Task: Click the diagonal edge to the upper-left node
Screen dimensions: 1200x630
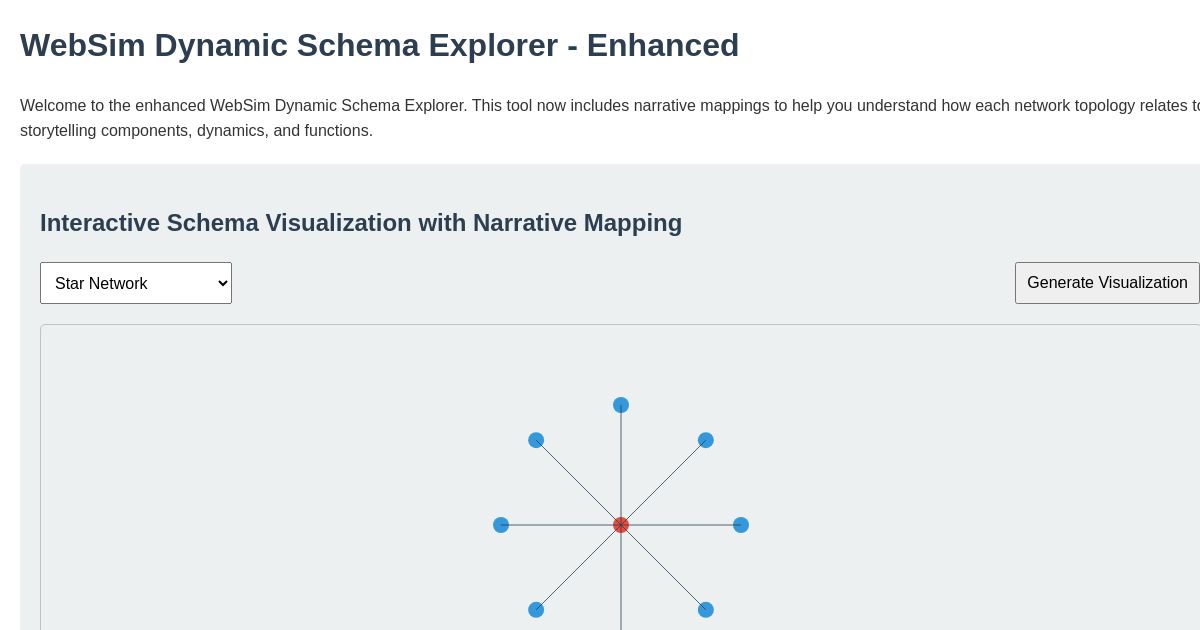Action: click(578, 482)
